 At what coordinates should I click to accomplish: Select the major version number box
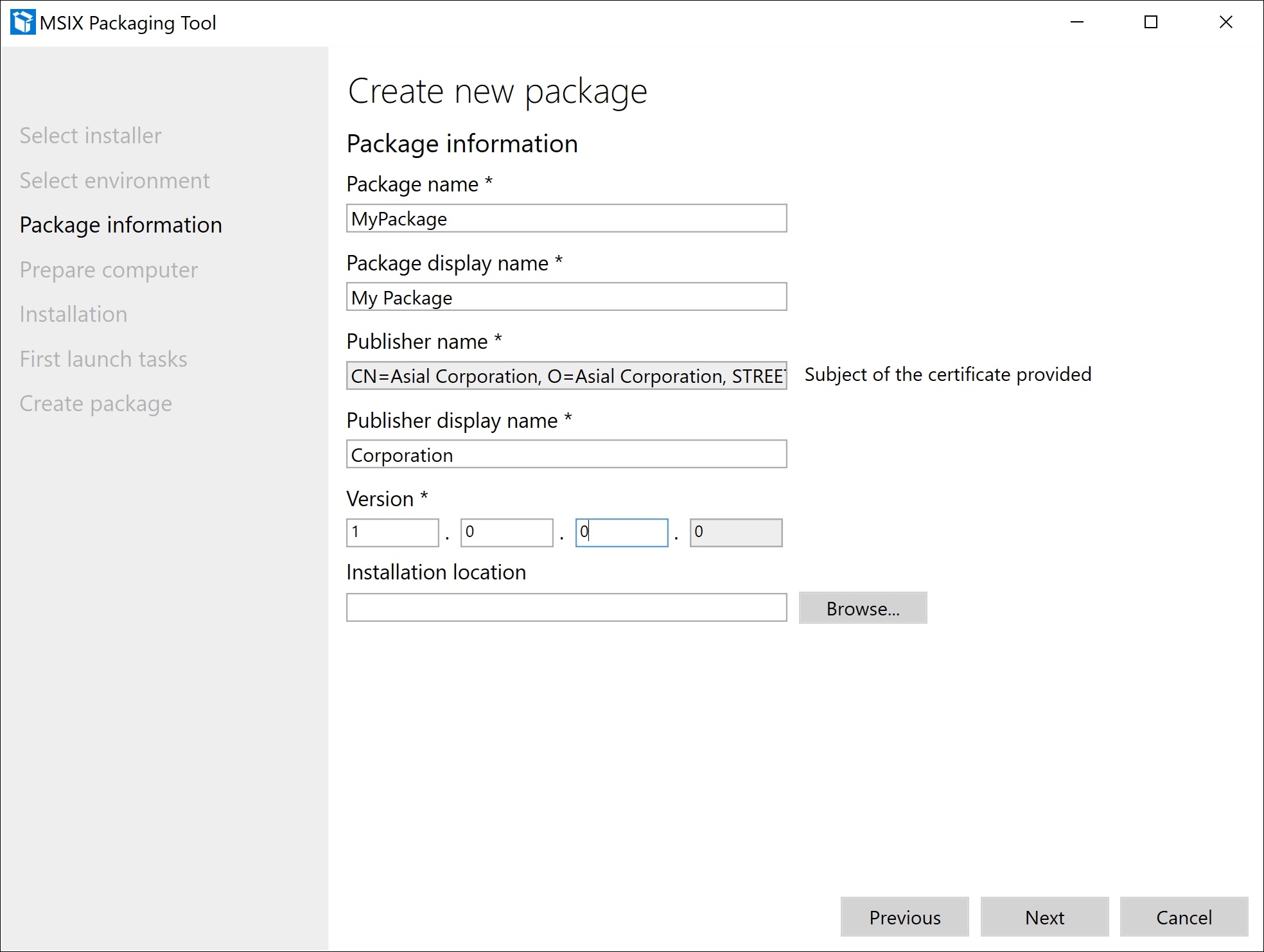pos(392,533)
